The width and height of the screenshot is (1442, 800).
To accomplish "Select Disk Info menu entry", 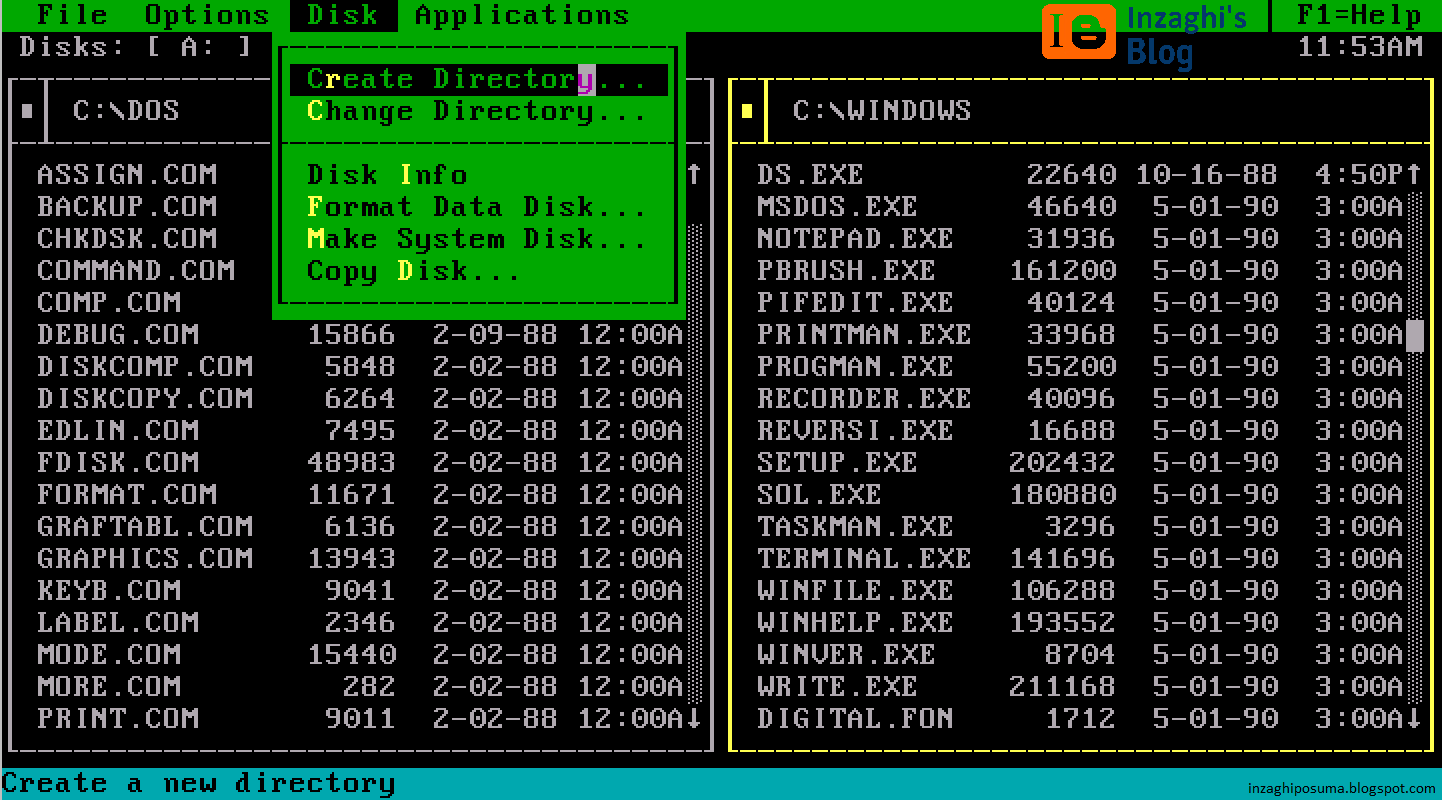I will (x=387, y=175).
